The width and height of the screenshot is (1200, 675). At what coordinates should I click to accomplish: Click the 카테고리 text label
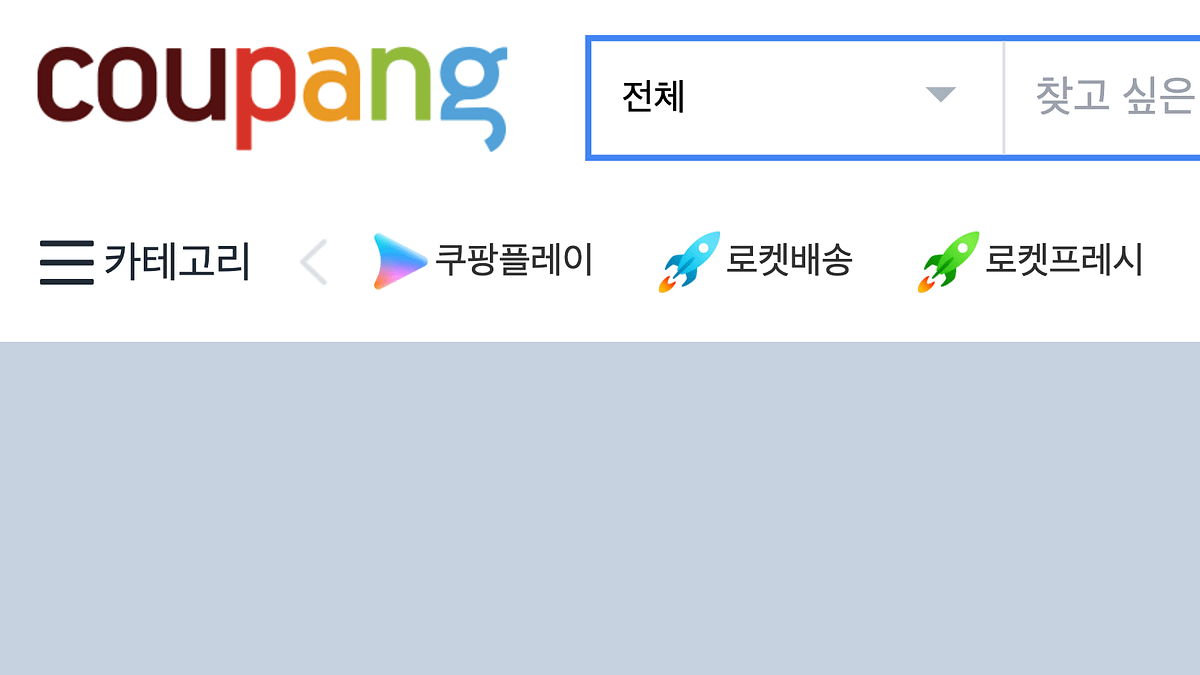(177, 262)
